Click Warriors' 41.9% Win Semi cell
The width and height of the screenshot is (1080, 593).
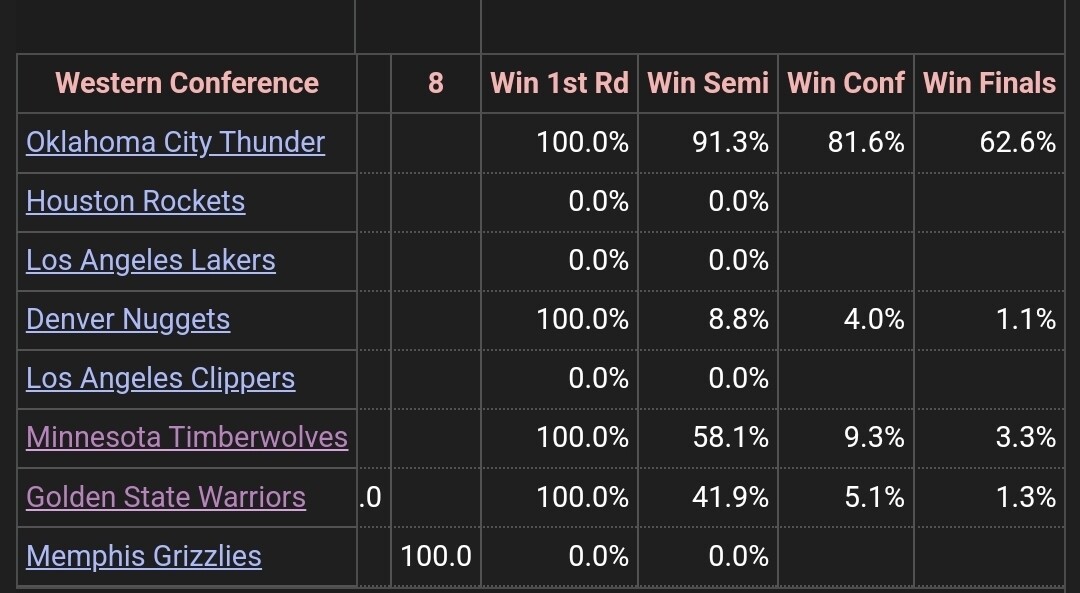point(730,497)
